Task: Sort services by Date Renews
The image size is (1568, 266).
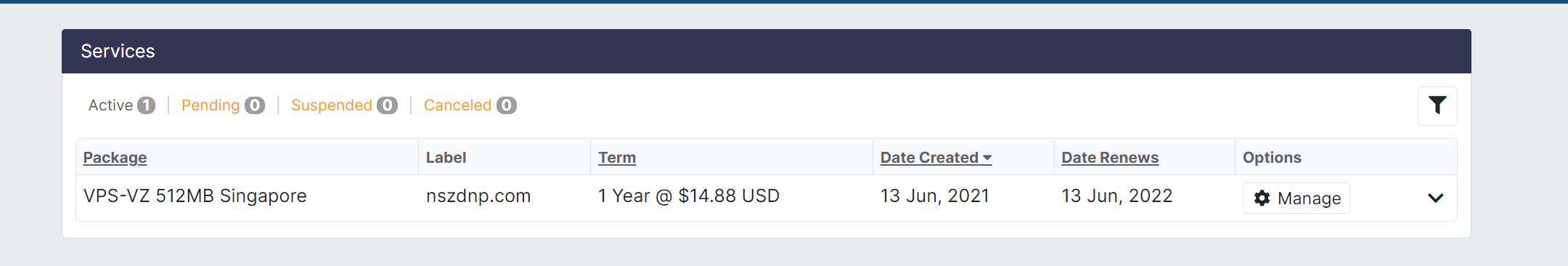Action: click(1110, 158)
